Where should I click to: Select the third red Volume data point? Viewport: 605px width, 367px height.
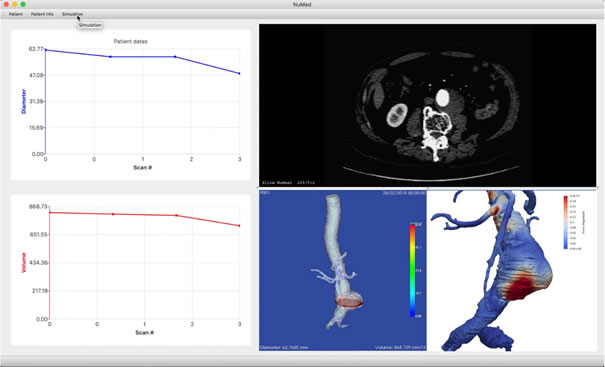[177, 215]
